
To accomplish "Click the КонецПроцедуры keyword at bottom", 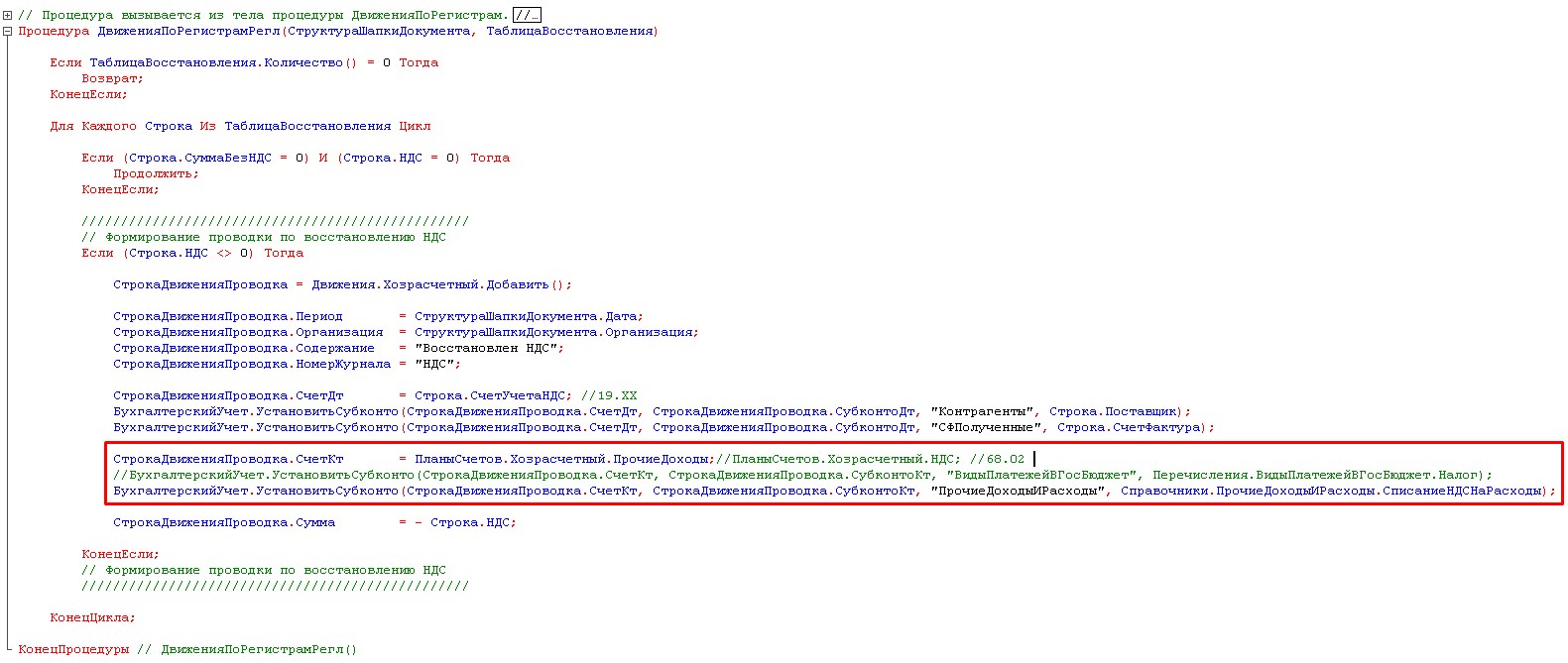I will 73,649.
